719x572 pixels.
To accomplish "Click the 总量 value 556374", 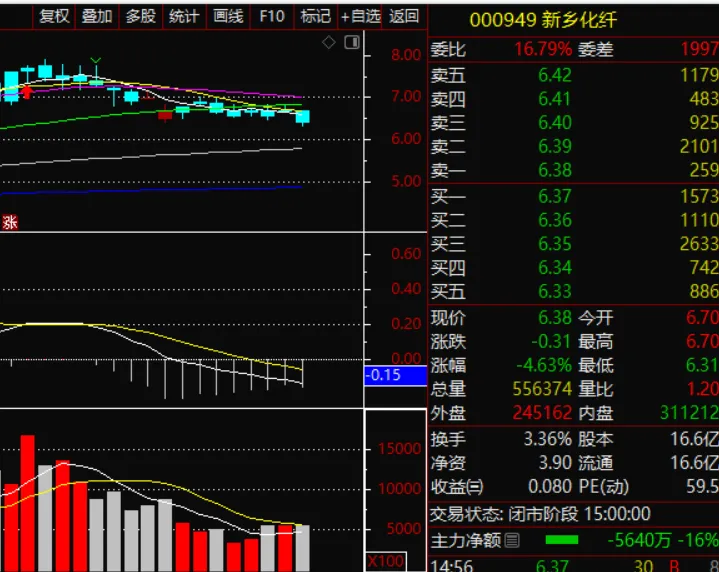I will click(x=542, y=389).
